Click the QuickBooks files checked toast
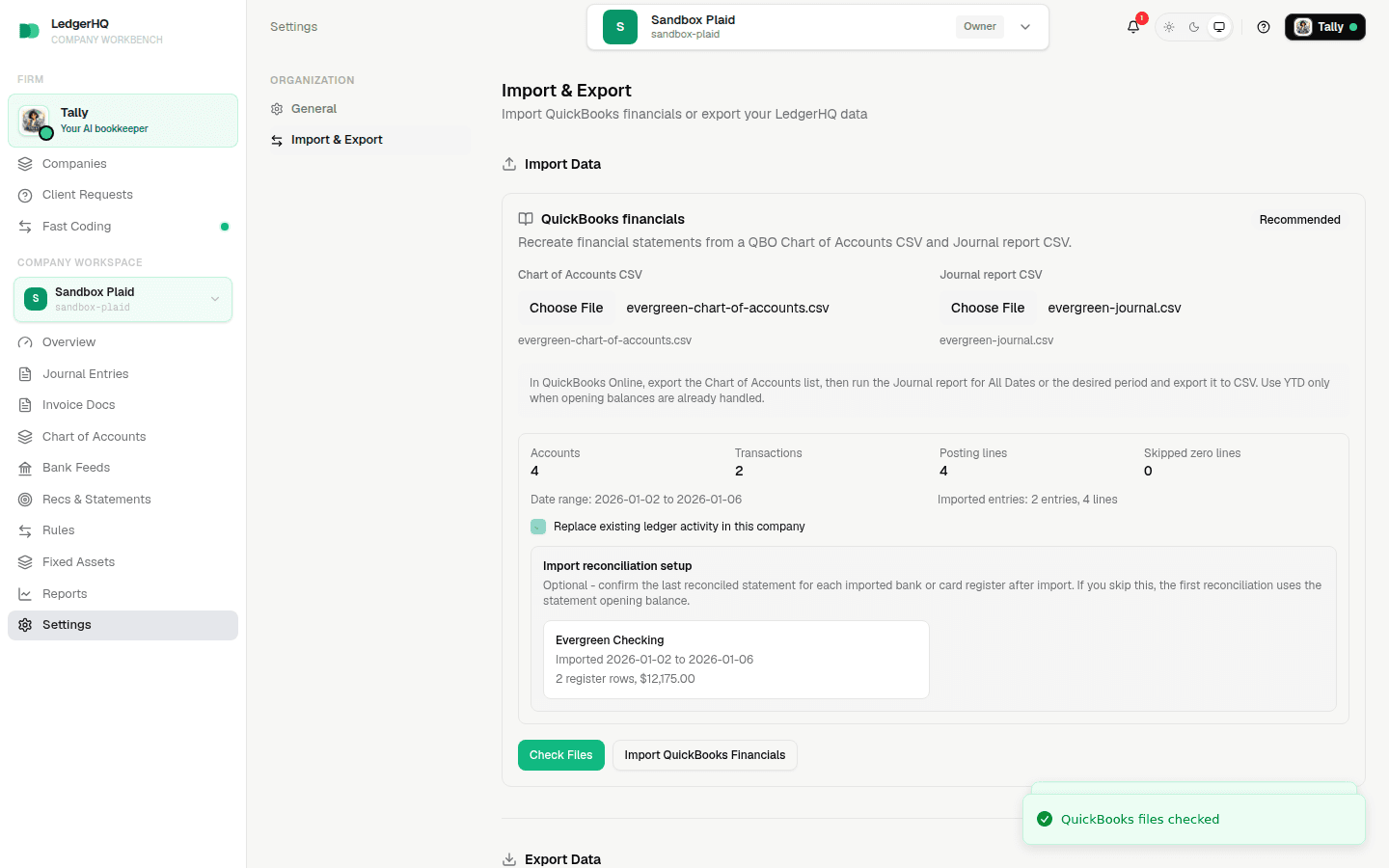Viewport: 1389px width, 868px height. tap(1194, 819)
